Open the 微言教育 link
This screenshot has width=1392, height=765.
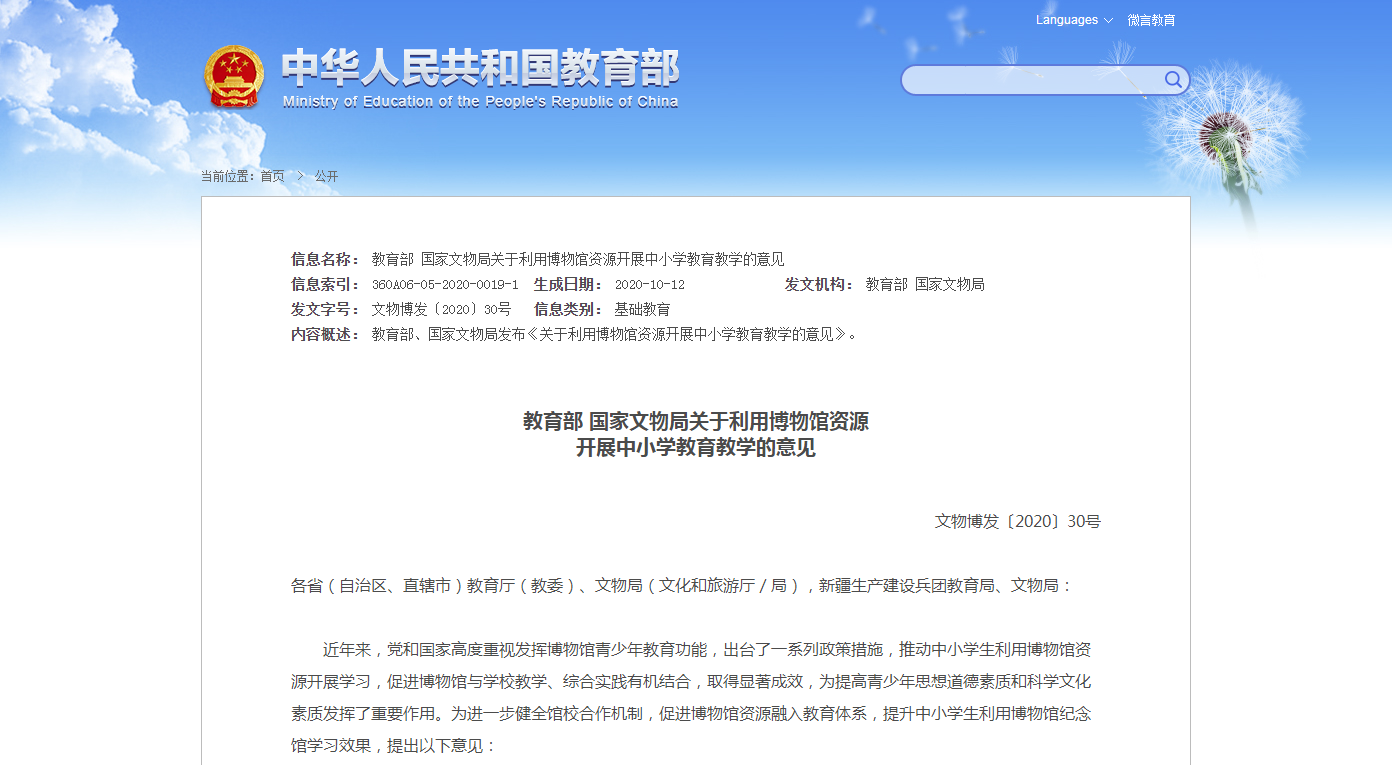(1151, 21)
